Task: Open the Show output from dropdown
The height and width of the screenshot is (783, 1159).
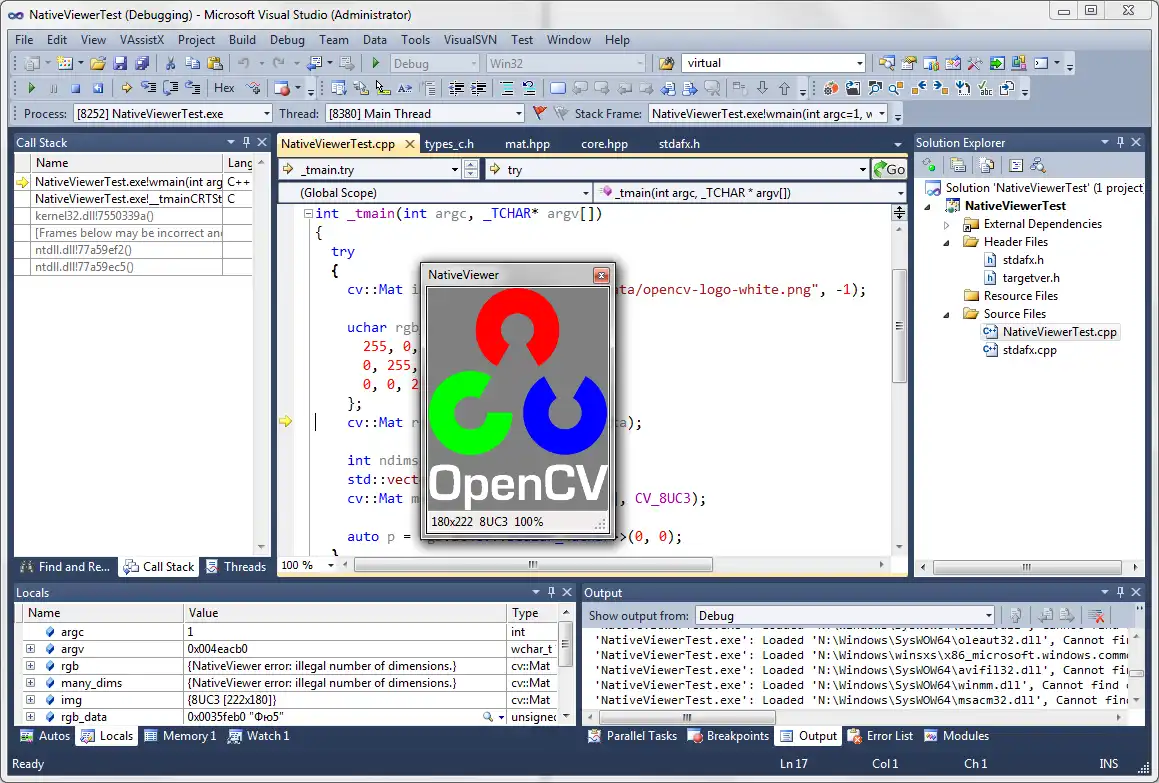Action: coord(988,616)
